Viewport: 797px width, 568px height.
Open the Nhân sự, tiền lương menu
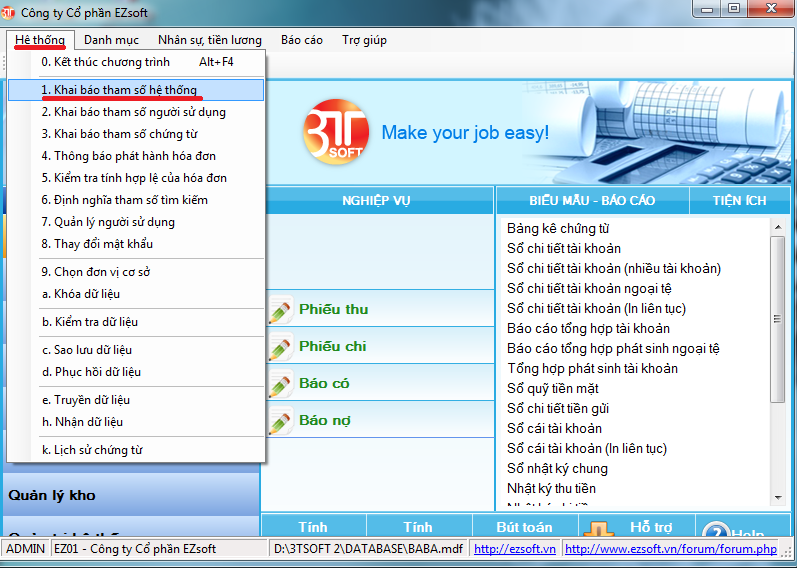pyautogui.click(x=210, y=40)
